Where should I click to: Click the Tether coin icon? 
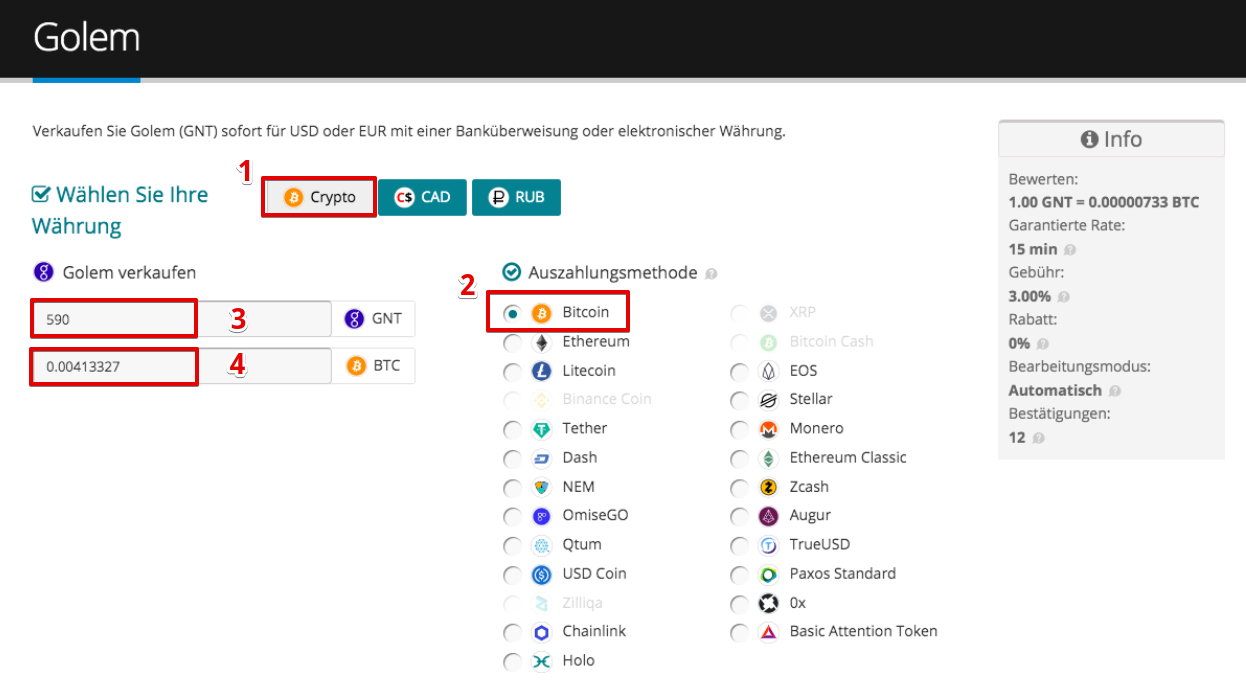pyautogui.click(x=542, y=429)
